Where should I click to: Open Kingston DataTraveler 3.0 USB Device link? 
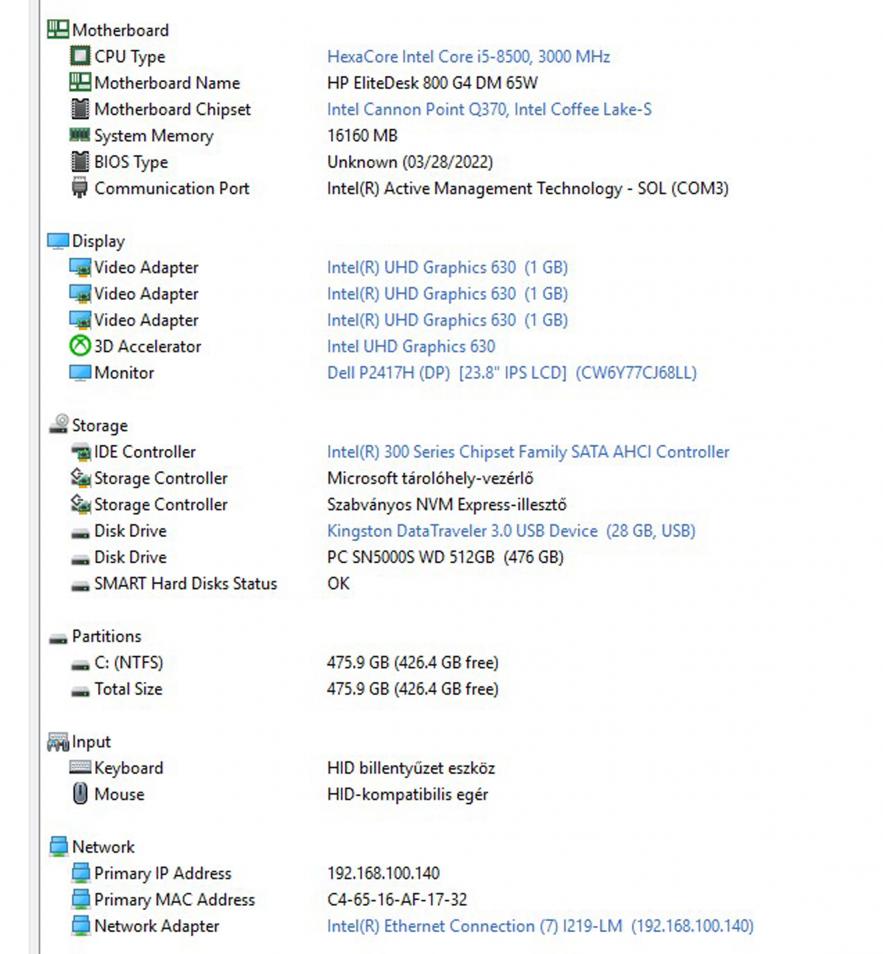click(511, 531)
